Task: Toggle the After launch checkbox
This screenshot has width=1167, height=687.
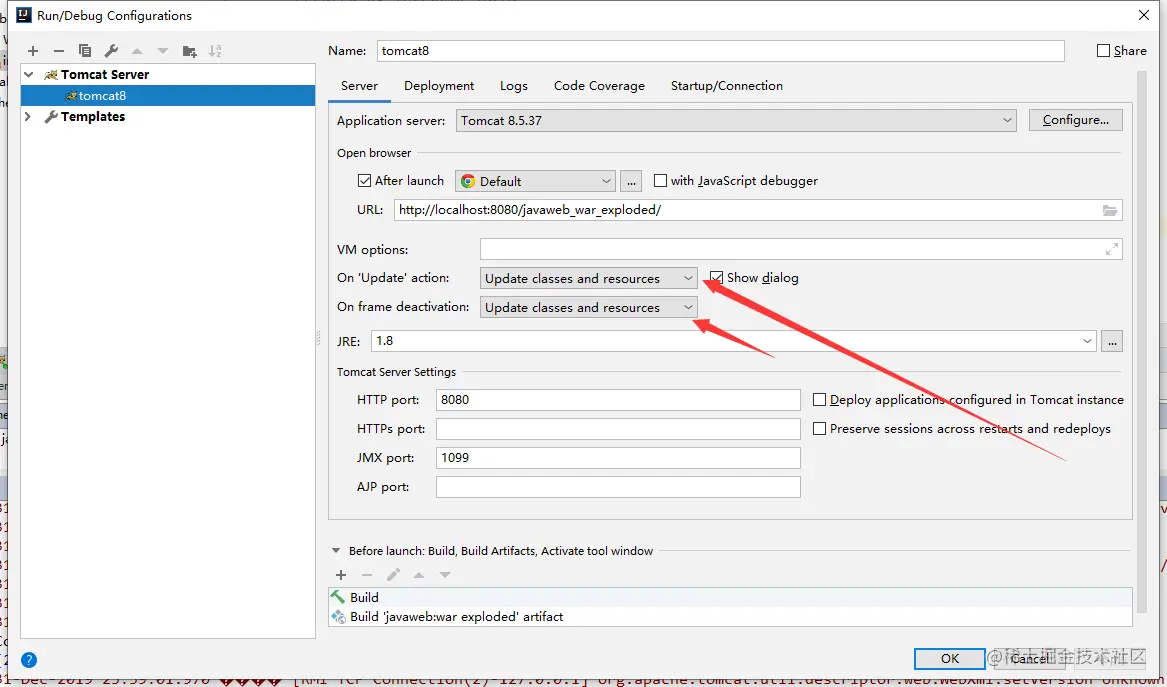Action: tap(365, 181)
